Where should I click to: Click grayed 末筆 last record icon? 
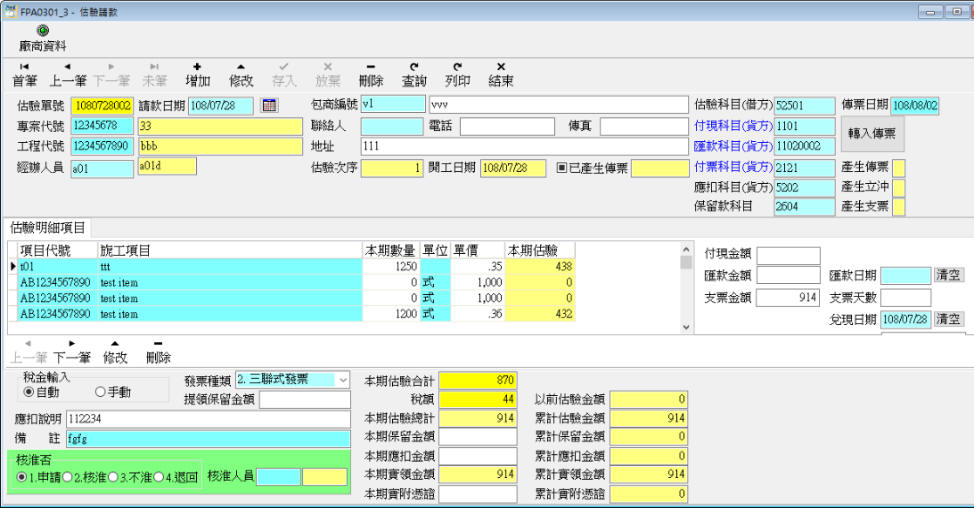point(155,75)
